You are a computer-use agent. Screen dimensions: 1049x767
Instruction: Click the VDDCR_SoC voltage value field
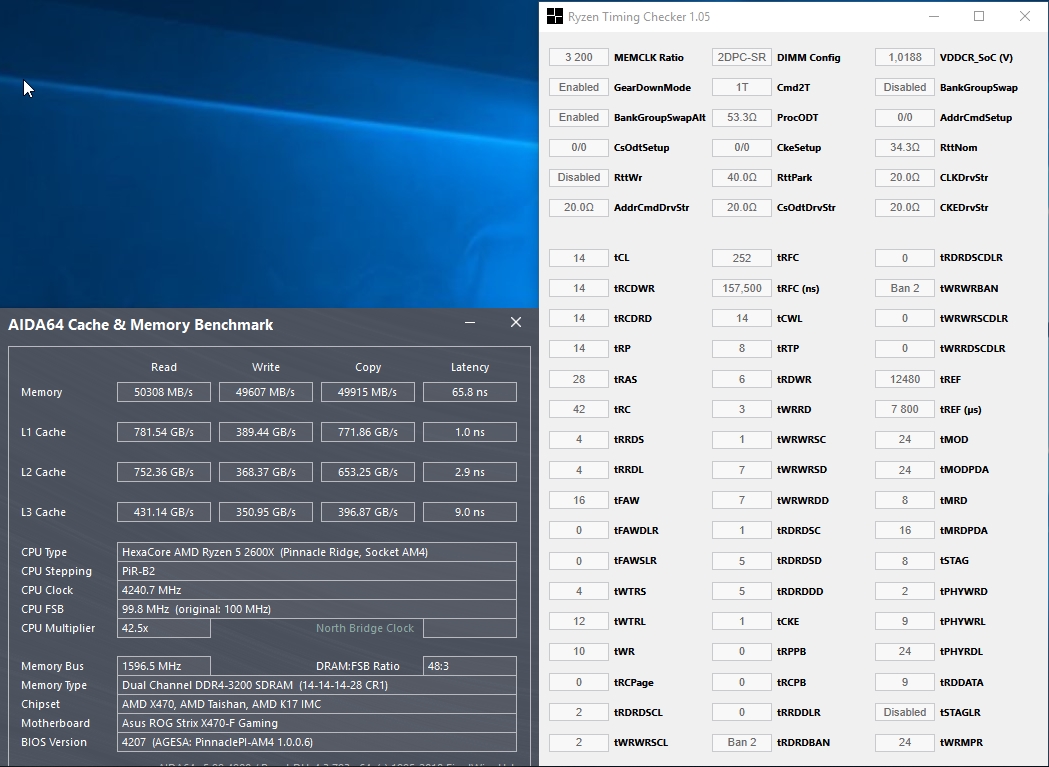904,58
